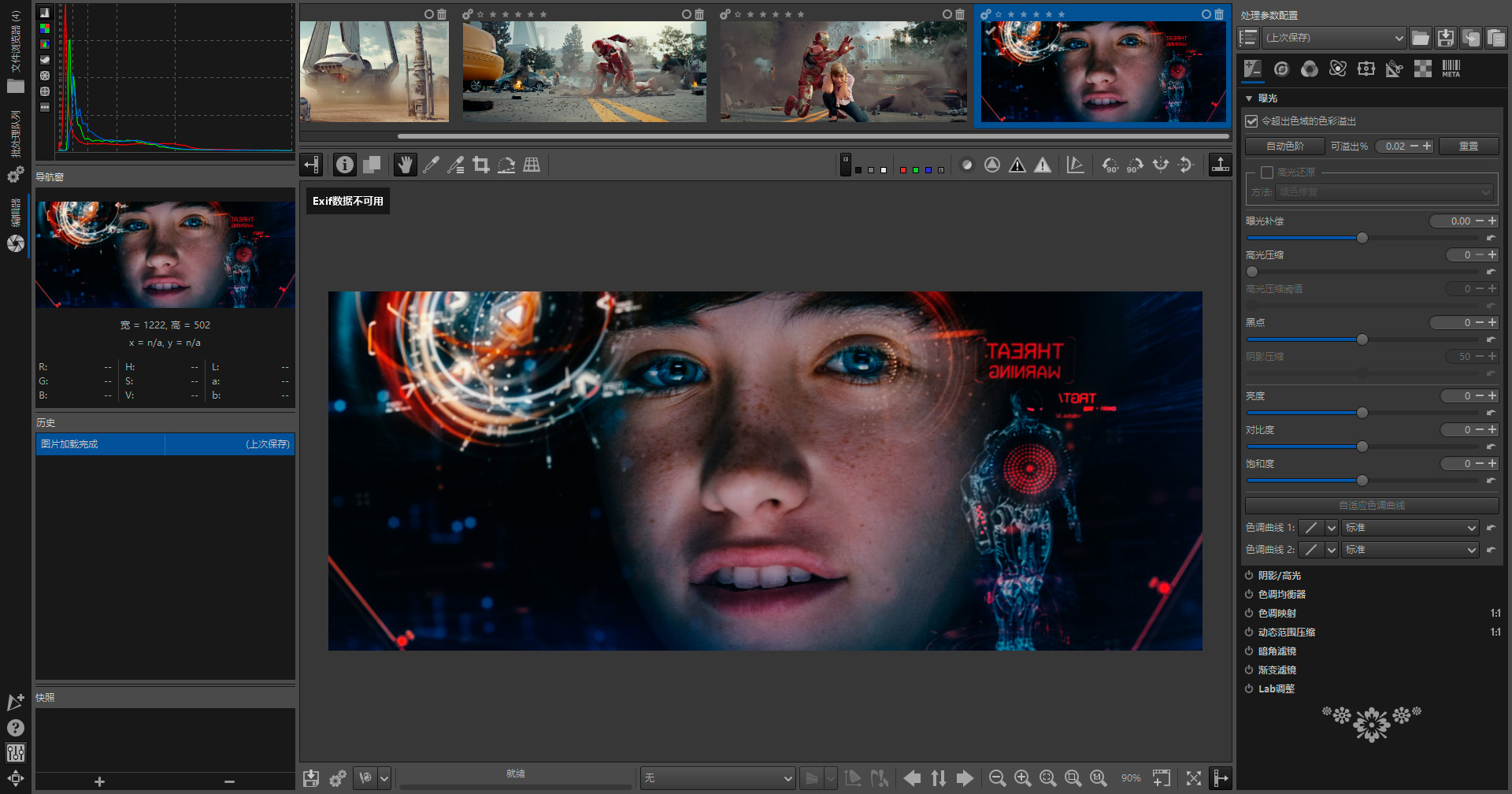Hide the top filmstrip panel

coord(1220,165)
